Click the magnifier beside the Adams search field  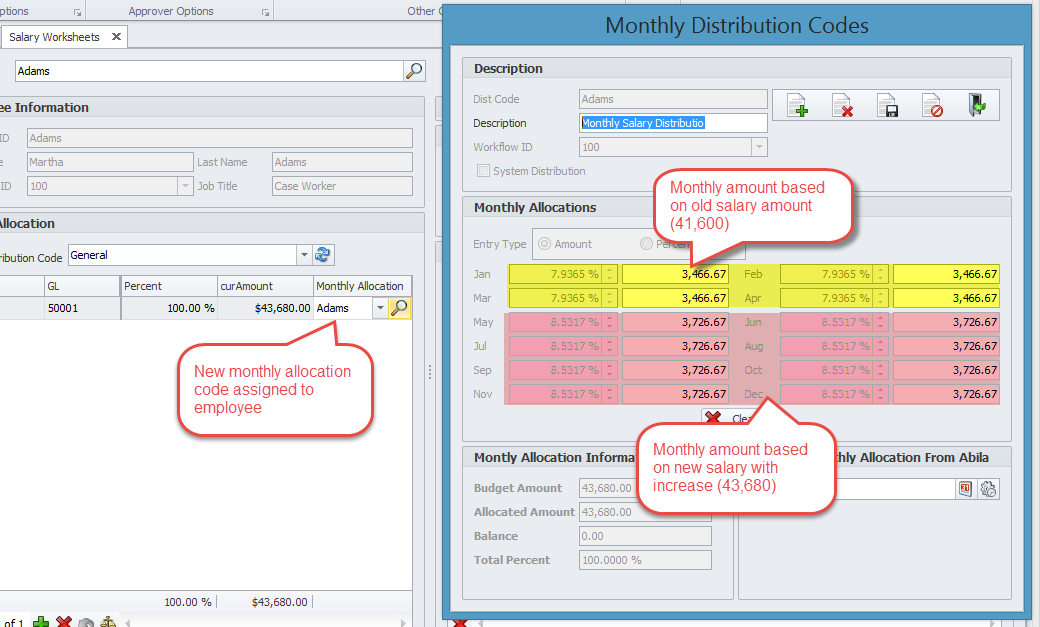tap(414, 71)
